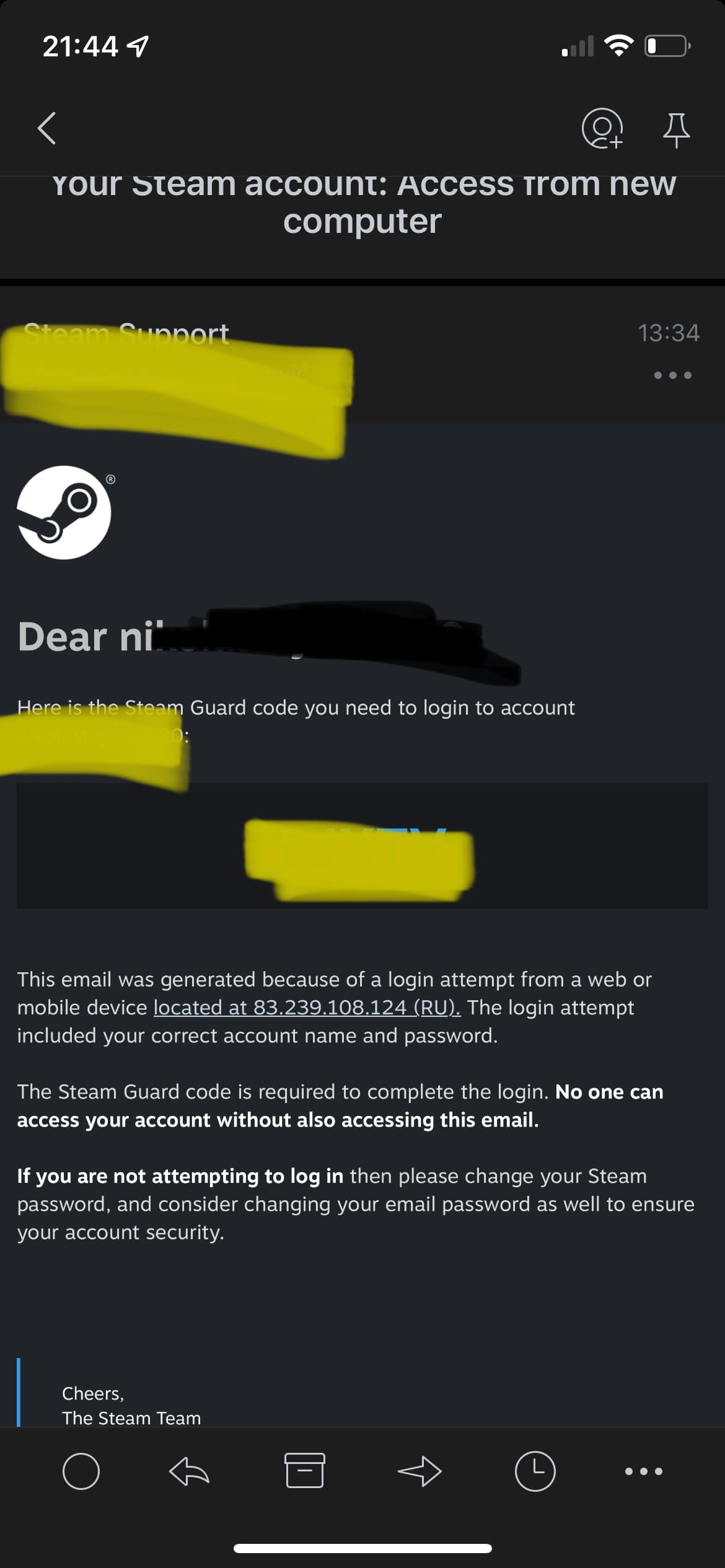Image resolution: width=725 pixels, height=1568 pixels.
Task: Tap the Steam Guard code box
Action: [362, 845]
